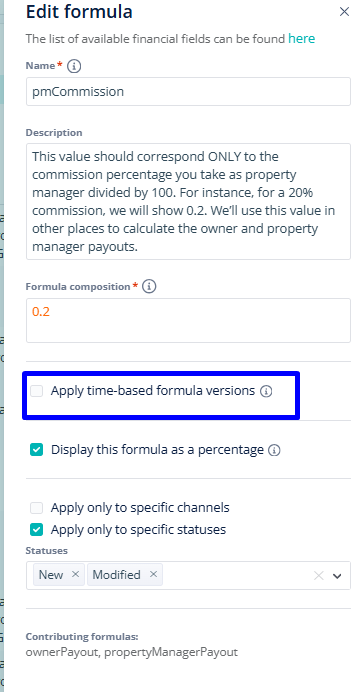Clear all selected statuses
The width and height of the screenshot is (363, 692).
(318, 575)
